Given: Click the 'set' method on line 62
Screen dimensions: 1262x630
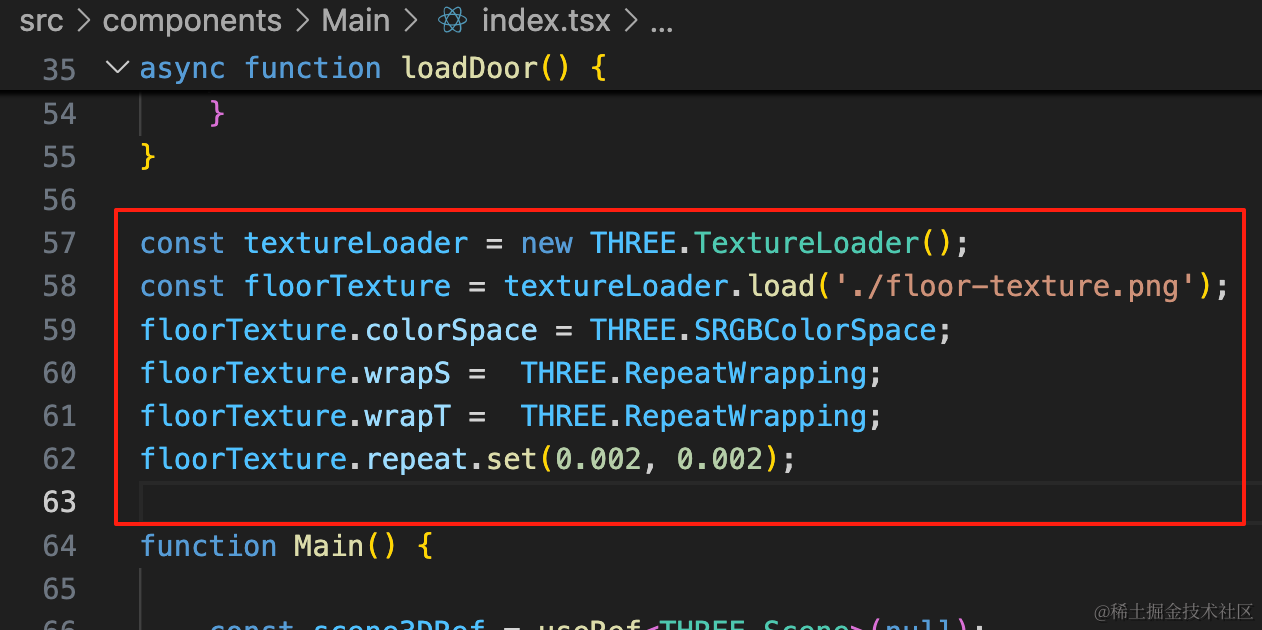Looking at the screenshot, I should [x=512, y=459].
